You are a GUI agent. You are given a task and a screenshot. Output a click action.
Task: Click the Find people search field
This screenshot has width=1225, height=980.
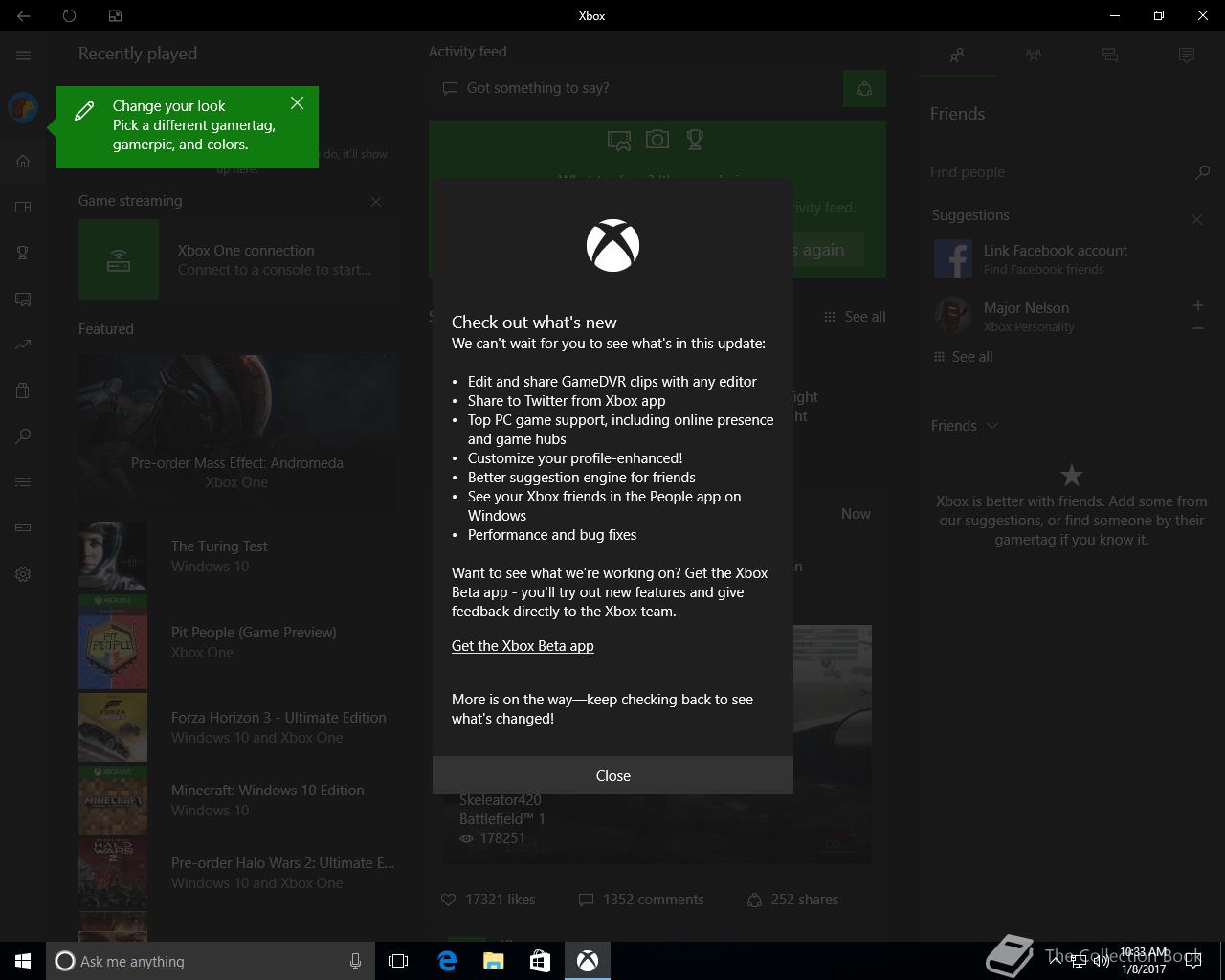[x=1058, y=172]
